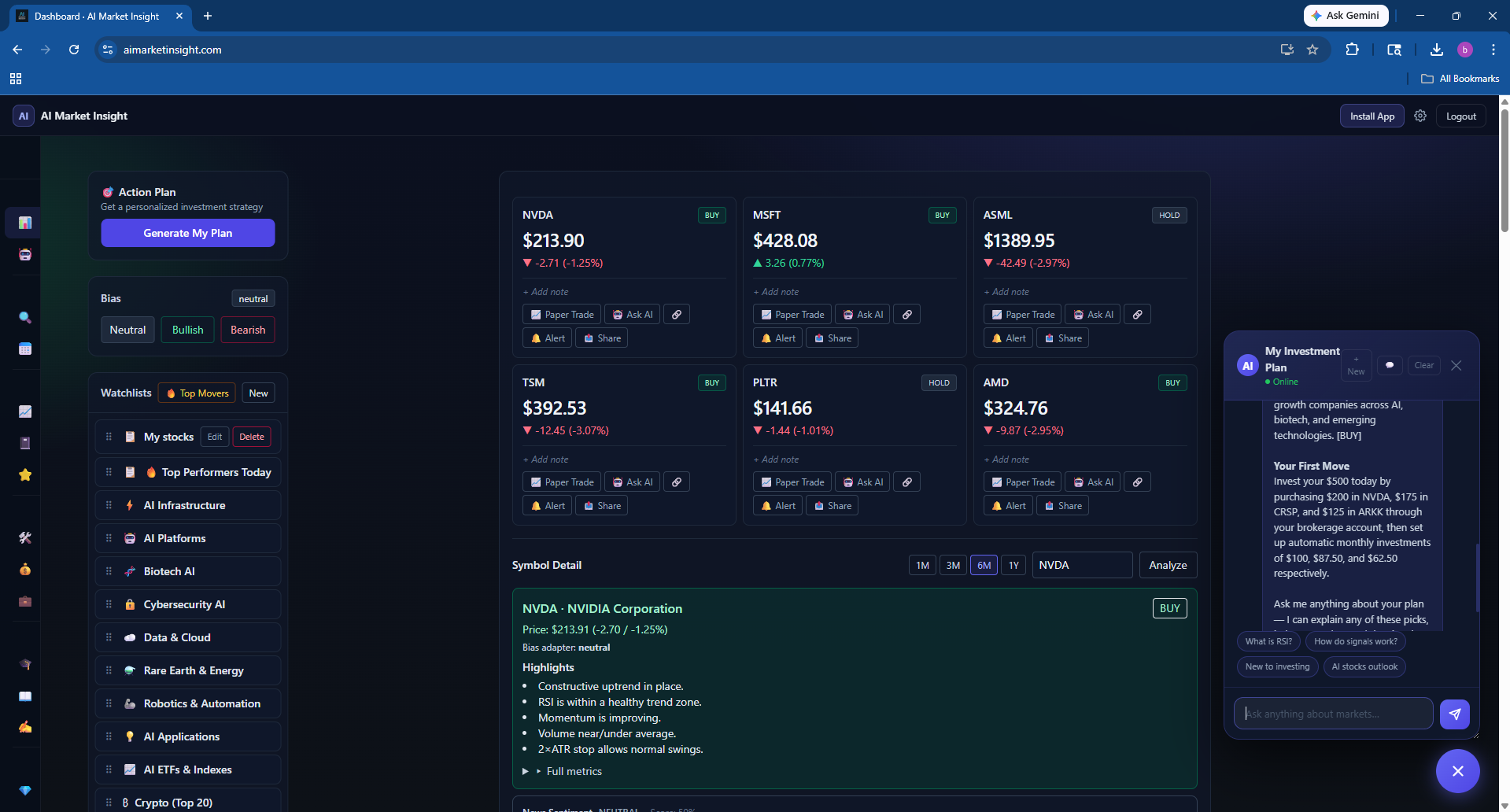Expand the Rare Earth & Energy watchlist
The width and height of the screenshot is (1510, 812).
pos(188,670)
